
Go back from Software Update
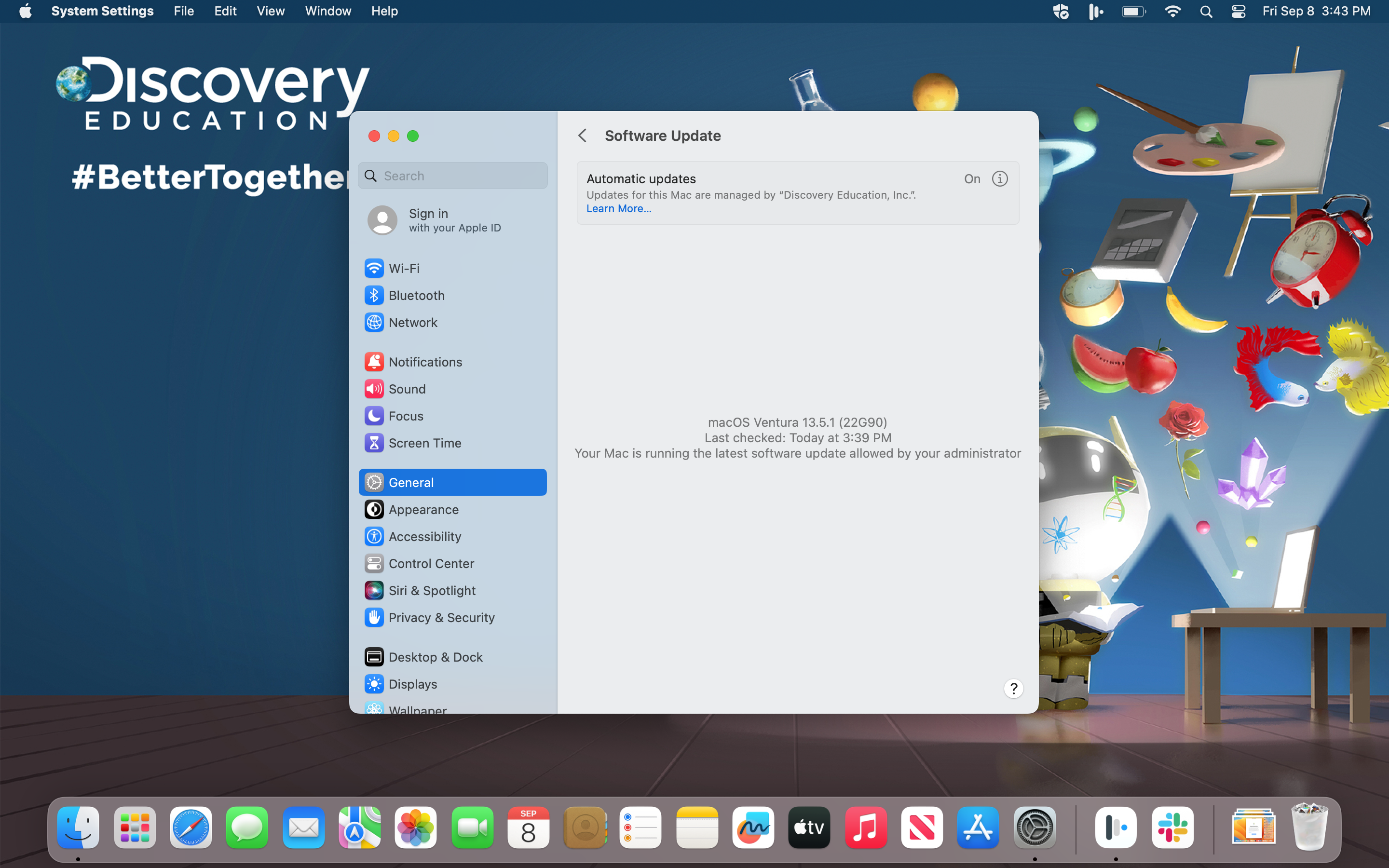coord(583,136)
